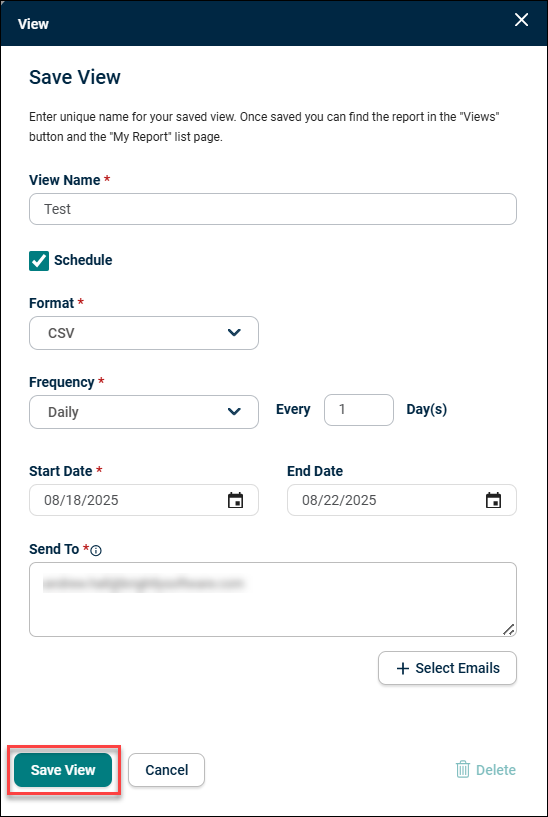The image size is (548, 817).
Task: Open the Start Date calendar picker icon
Action: click(x=235, y=500)
